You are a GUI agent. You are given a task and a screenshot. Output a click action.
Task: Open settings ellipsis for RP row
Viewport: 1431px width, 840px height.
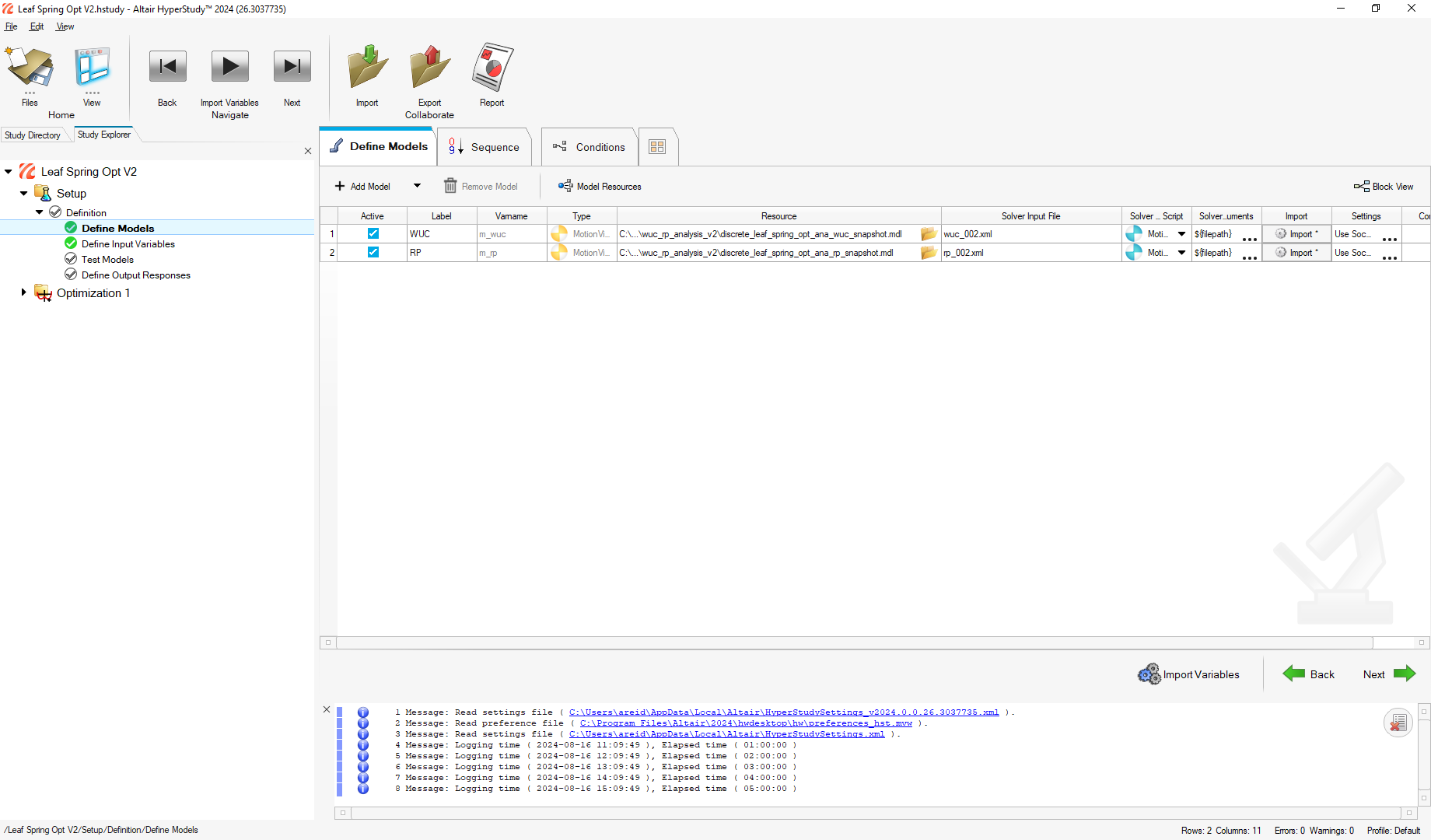(x=1389, y=257)
